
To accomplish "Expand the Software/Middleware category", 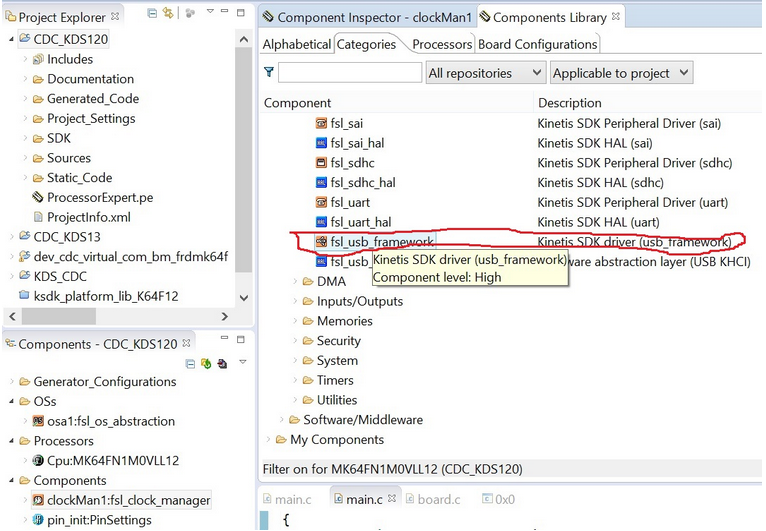I will click(281, 420).
